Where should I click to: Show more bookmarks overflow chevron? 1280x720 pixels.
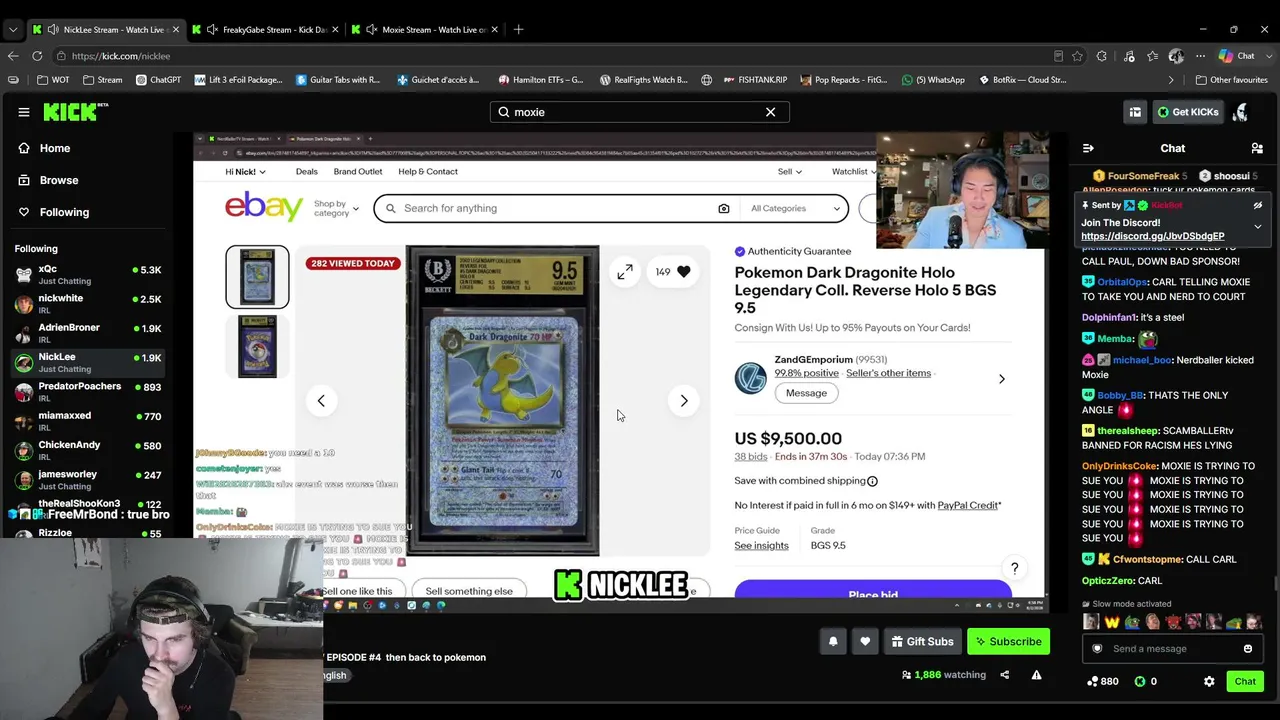pos(1171,80)
